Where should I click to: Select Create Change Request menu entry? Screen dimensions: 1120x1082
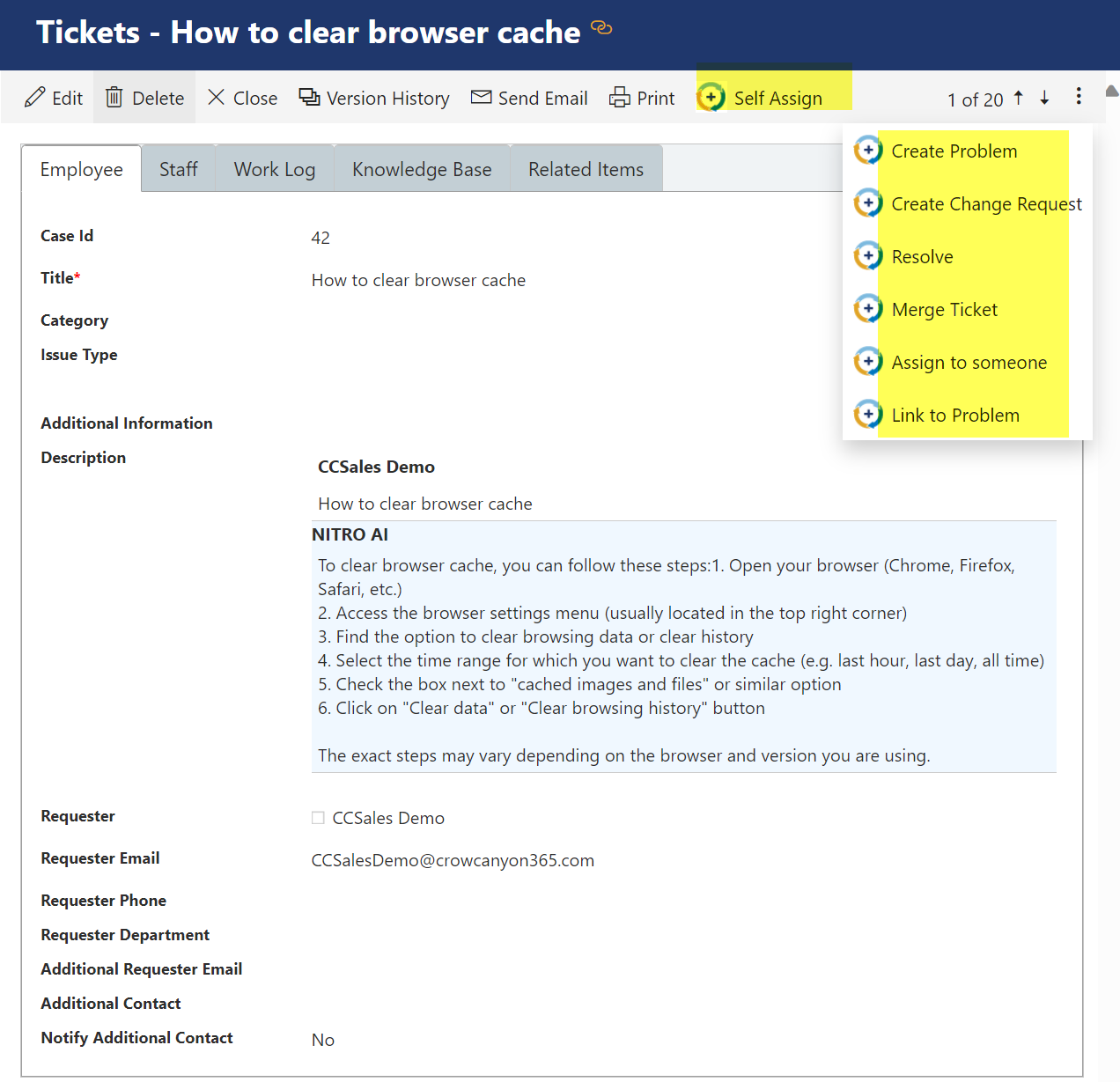[986, 203]
